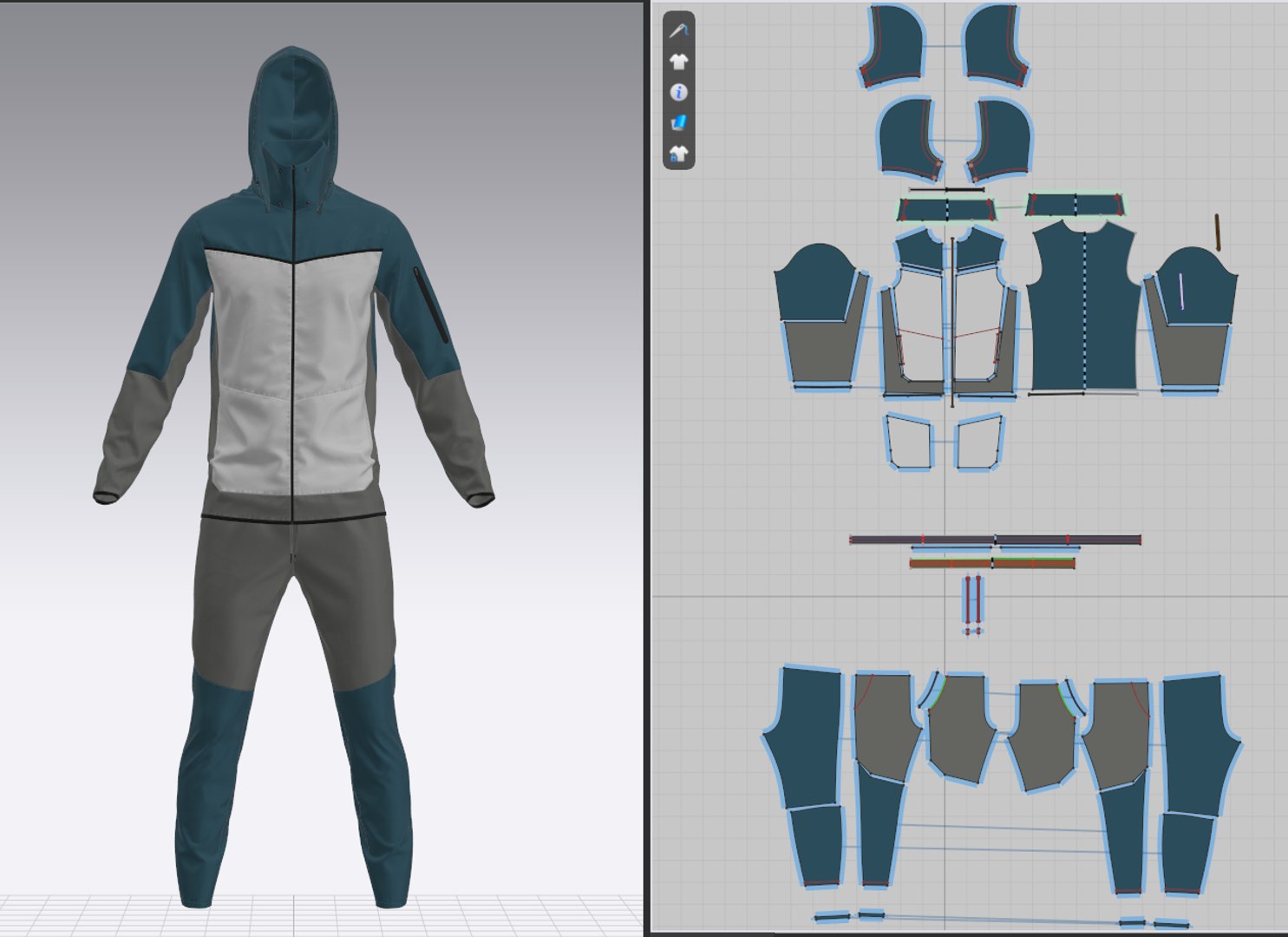Select the left light-gray pocket pattern piece
Viewport: 1288px width, 937px height.
(908, 442)
